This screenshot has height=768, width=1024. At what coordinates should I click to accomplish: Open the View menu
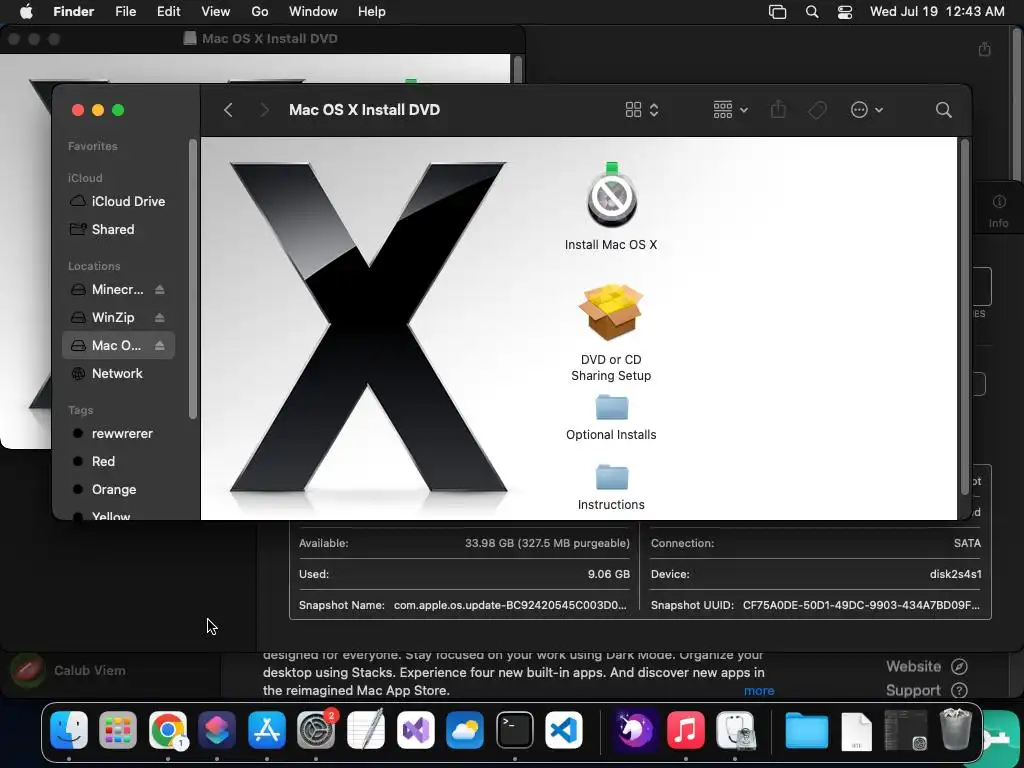click(216, 12)
